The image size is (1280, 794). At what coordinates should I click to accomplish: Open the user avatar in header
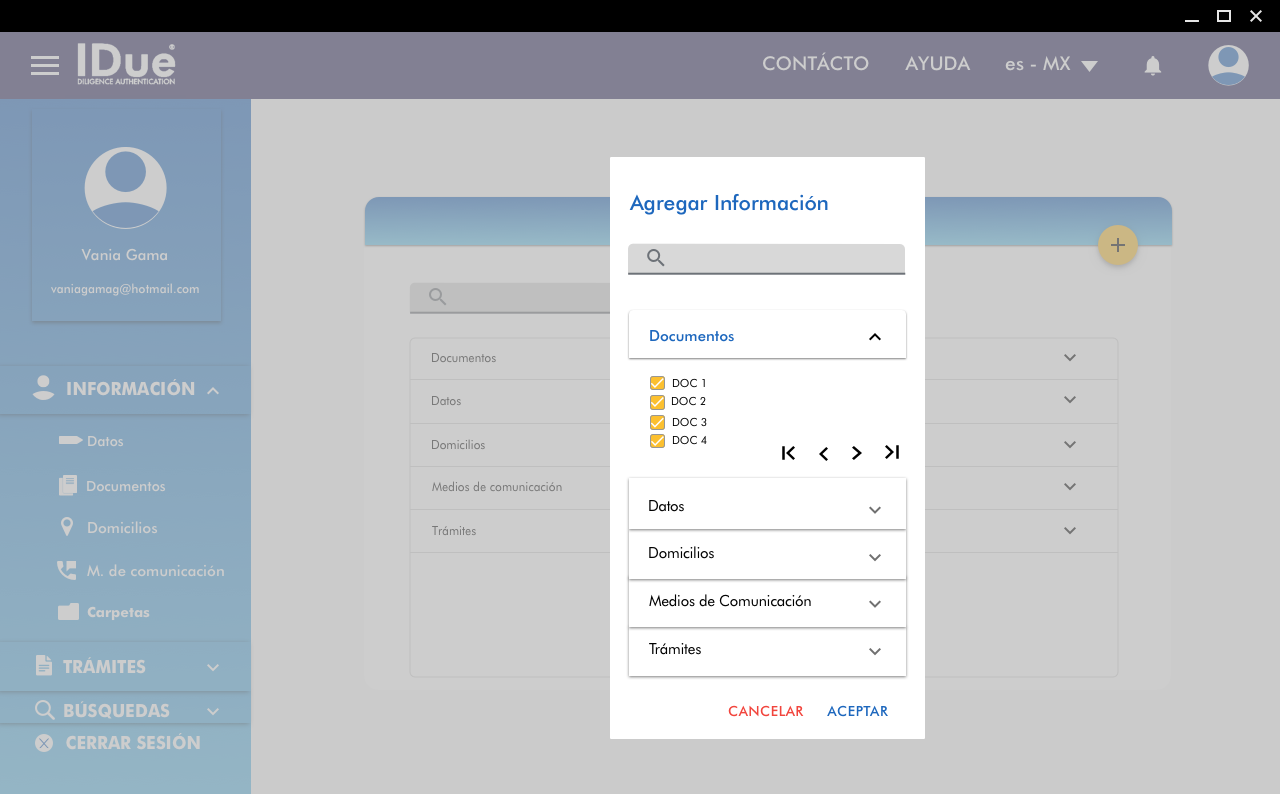[x=1227, y=65]
